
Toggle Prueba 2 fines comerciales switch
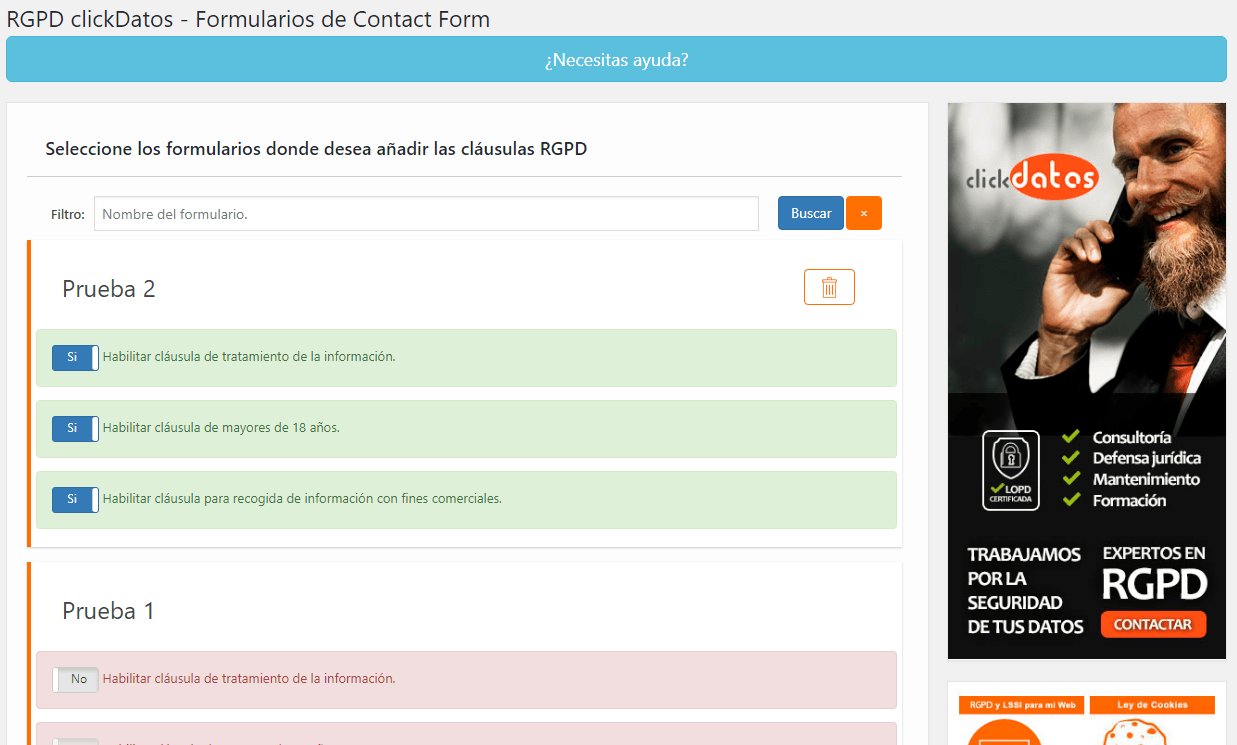click(x=75, y=500)
